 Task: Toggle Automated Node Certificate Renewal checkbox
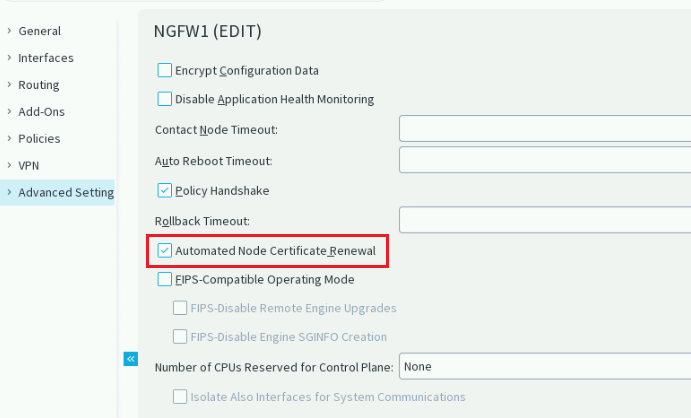165,251
